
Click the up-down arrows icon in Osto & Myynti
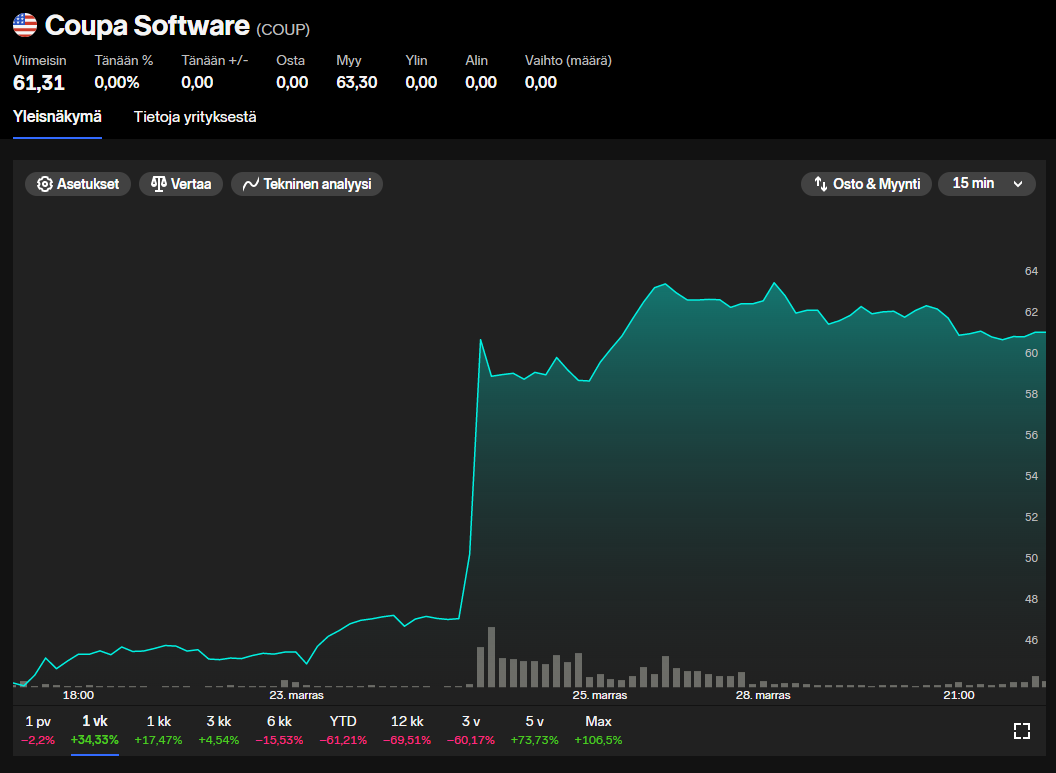pyautogui.click(x=820, y=184)
